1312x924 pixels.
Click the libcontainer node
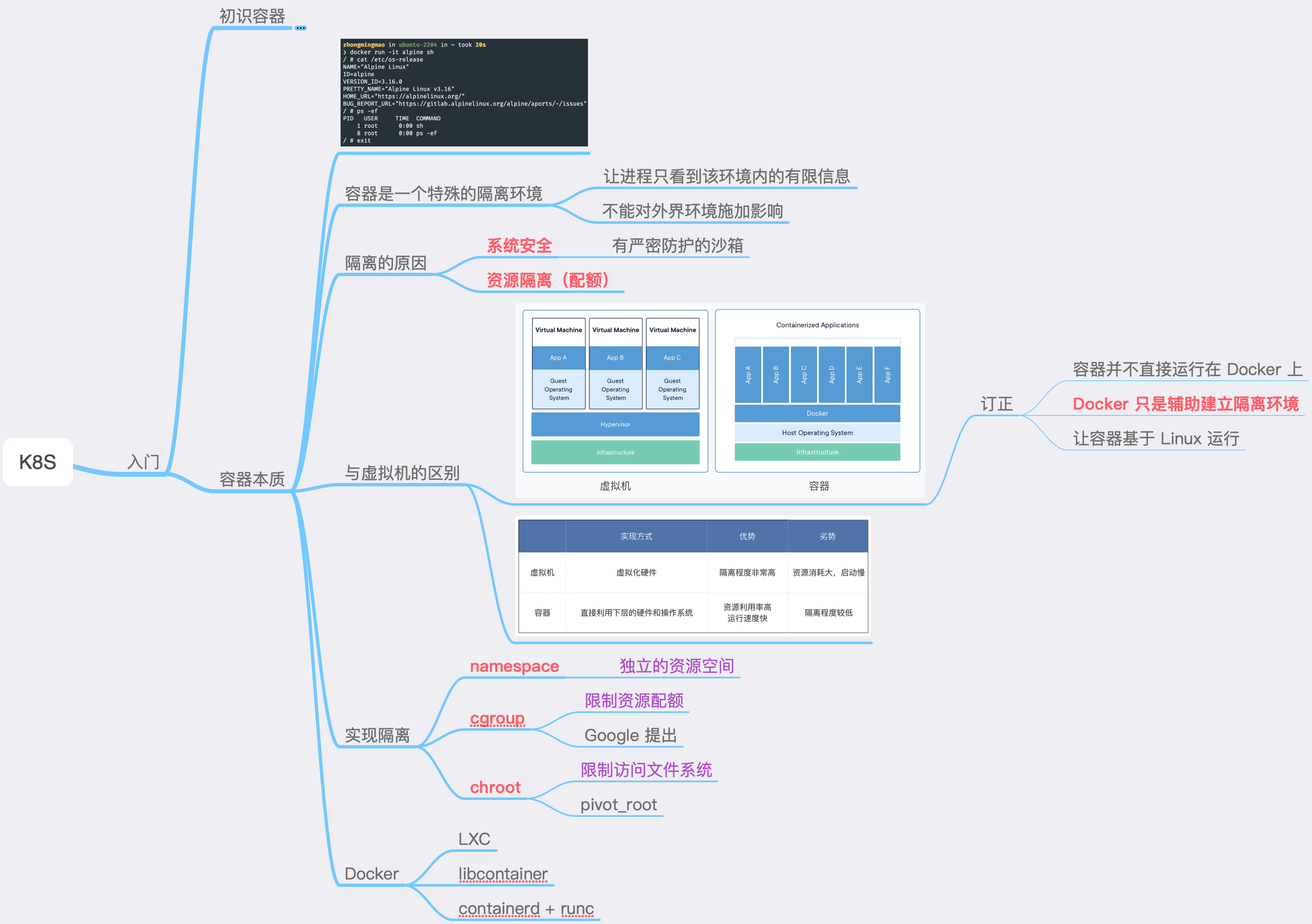(503, 874)
